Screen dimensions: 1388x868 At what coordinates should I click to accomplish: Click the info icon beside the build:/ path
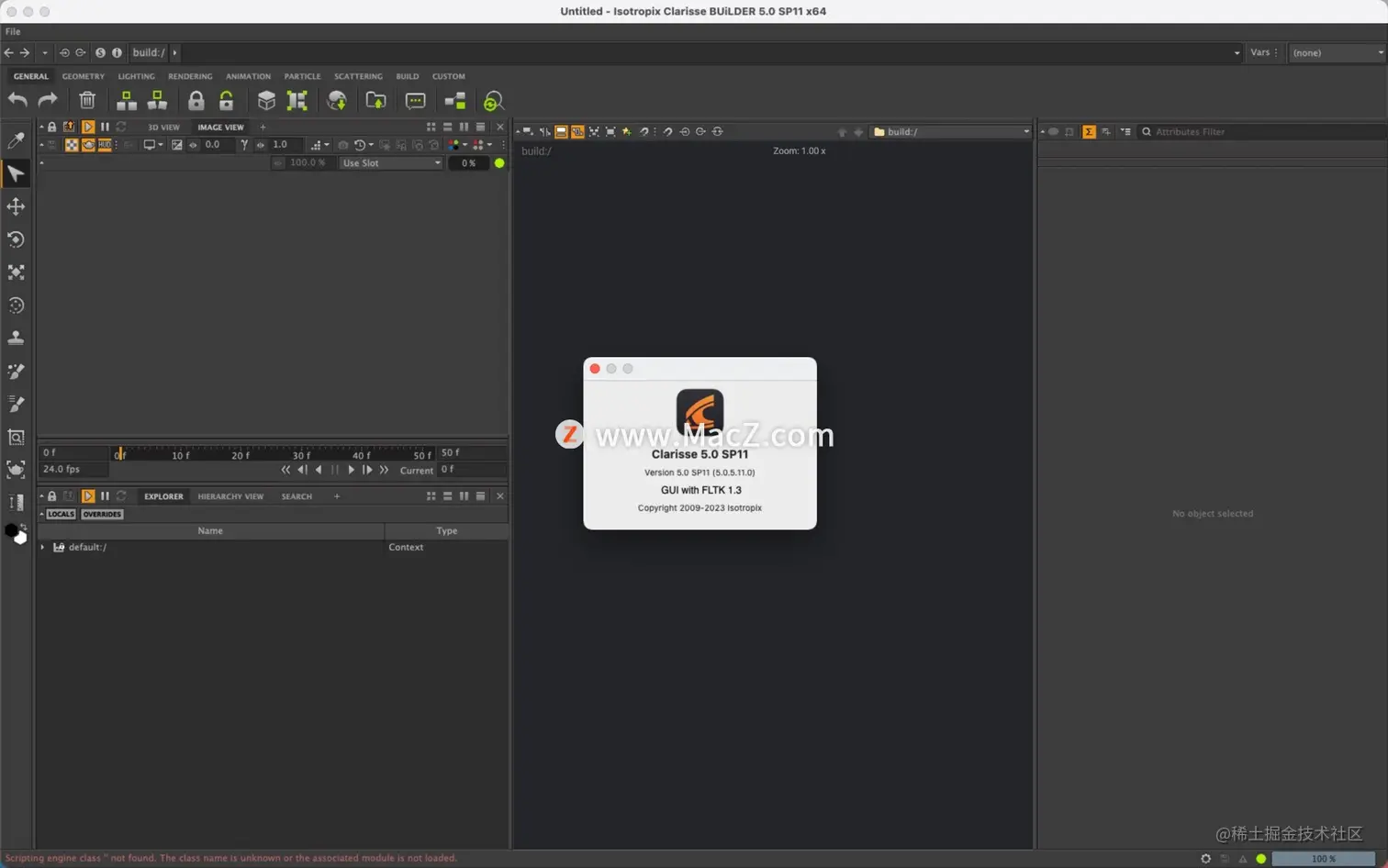(x=117, y=52)
